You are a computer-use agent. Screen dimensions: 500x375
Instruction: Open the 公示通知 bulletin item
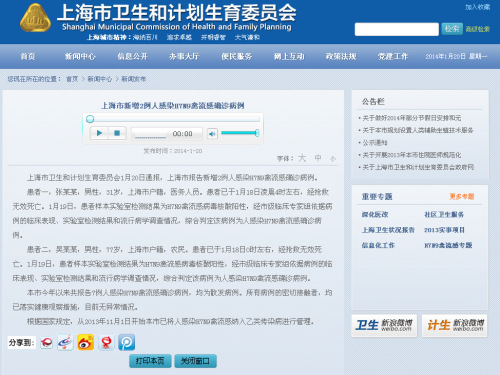pos(375,143)
